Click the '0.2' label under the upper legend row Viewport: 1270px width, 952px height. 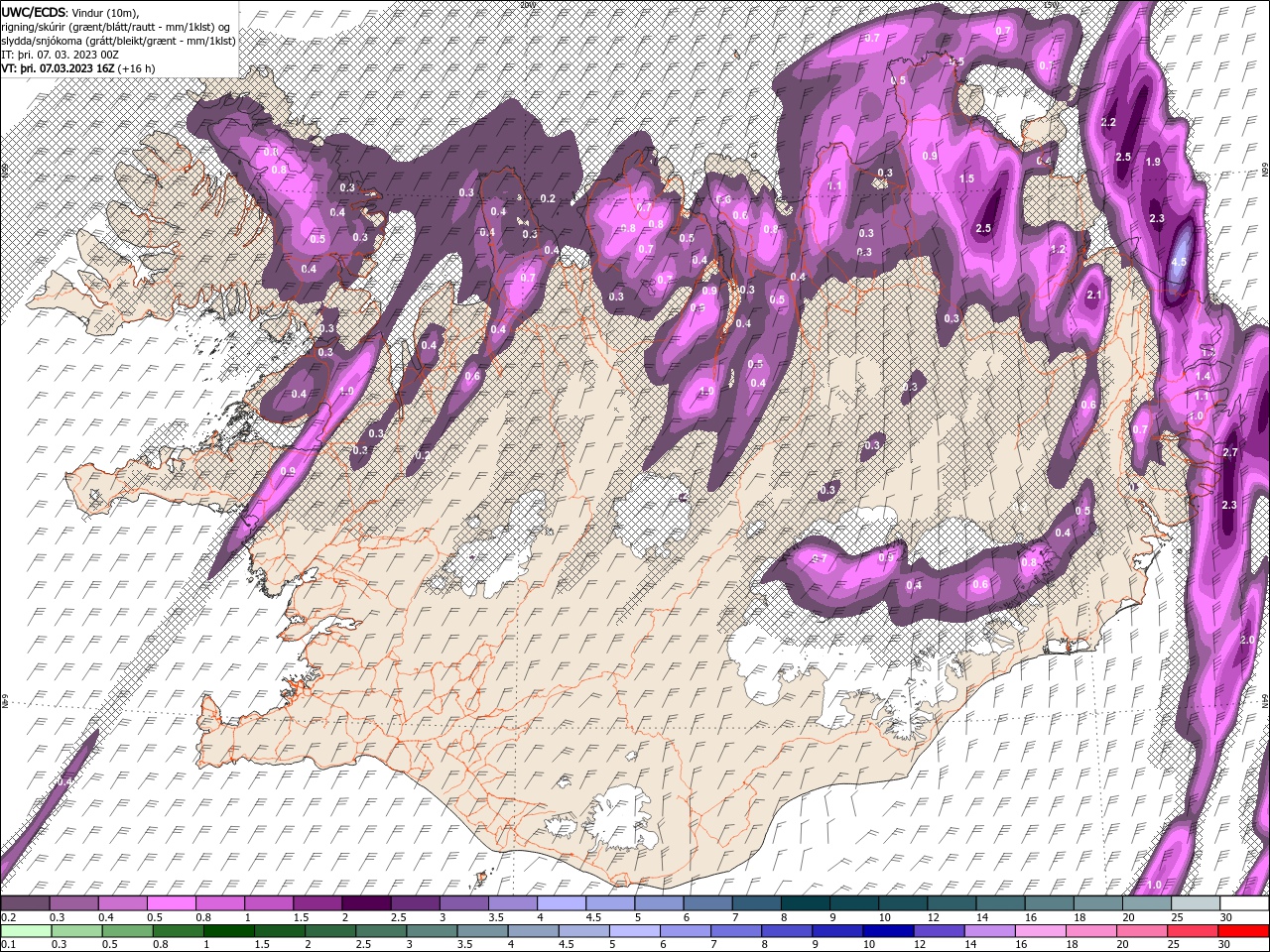[x=8, y=917]
